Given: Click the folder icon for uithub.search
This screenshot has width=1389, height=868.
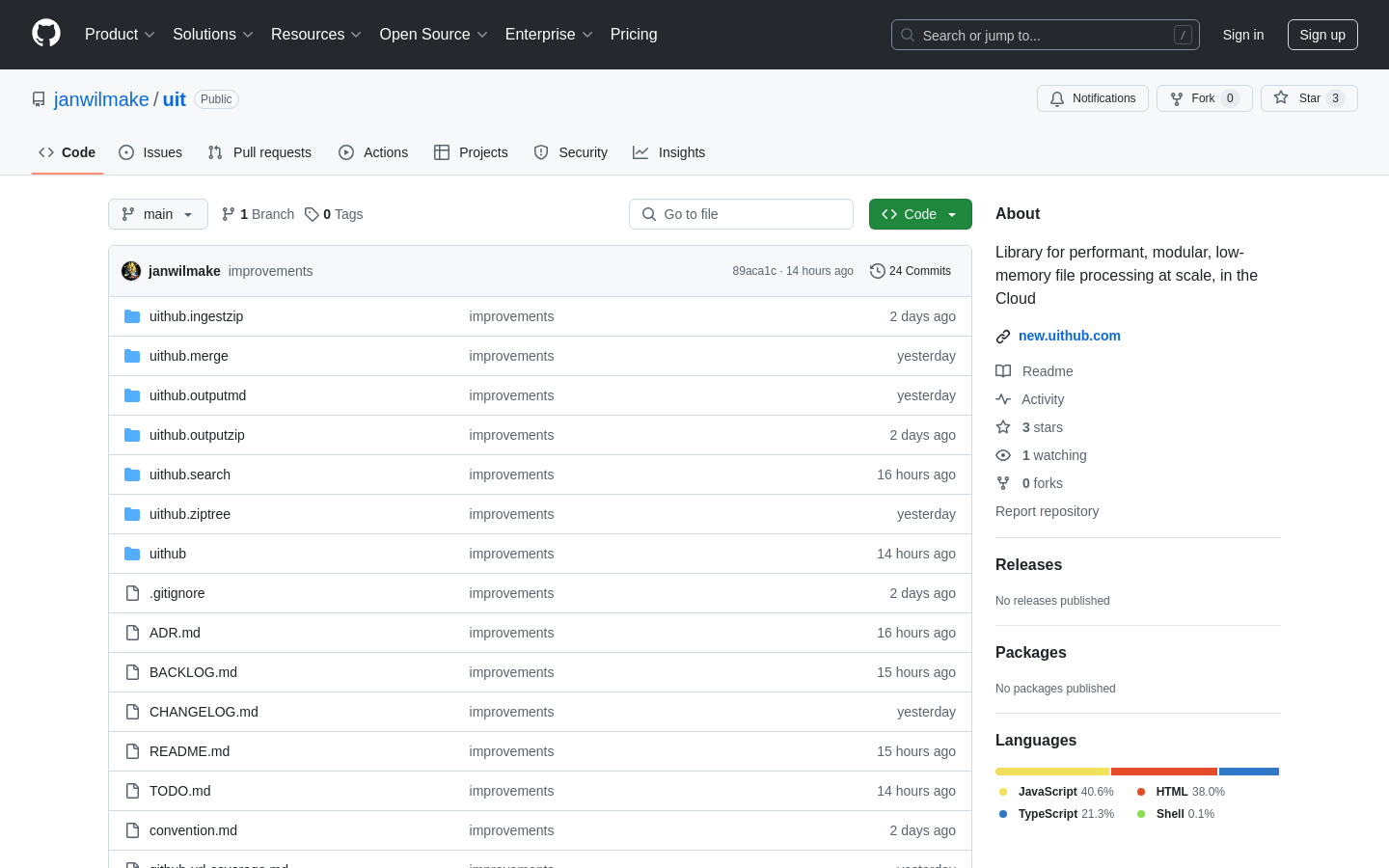Looking at the screenshot, I should click(132, 475).
